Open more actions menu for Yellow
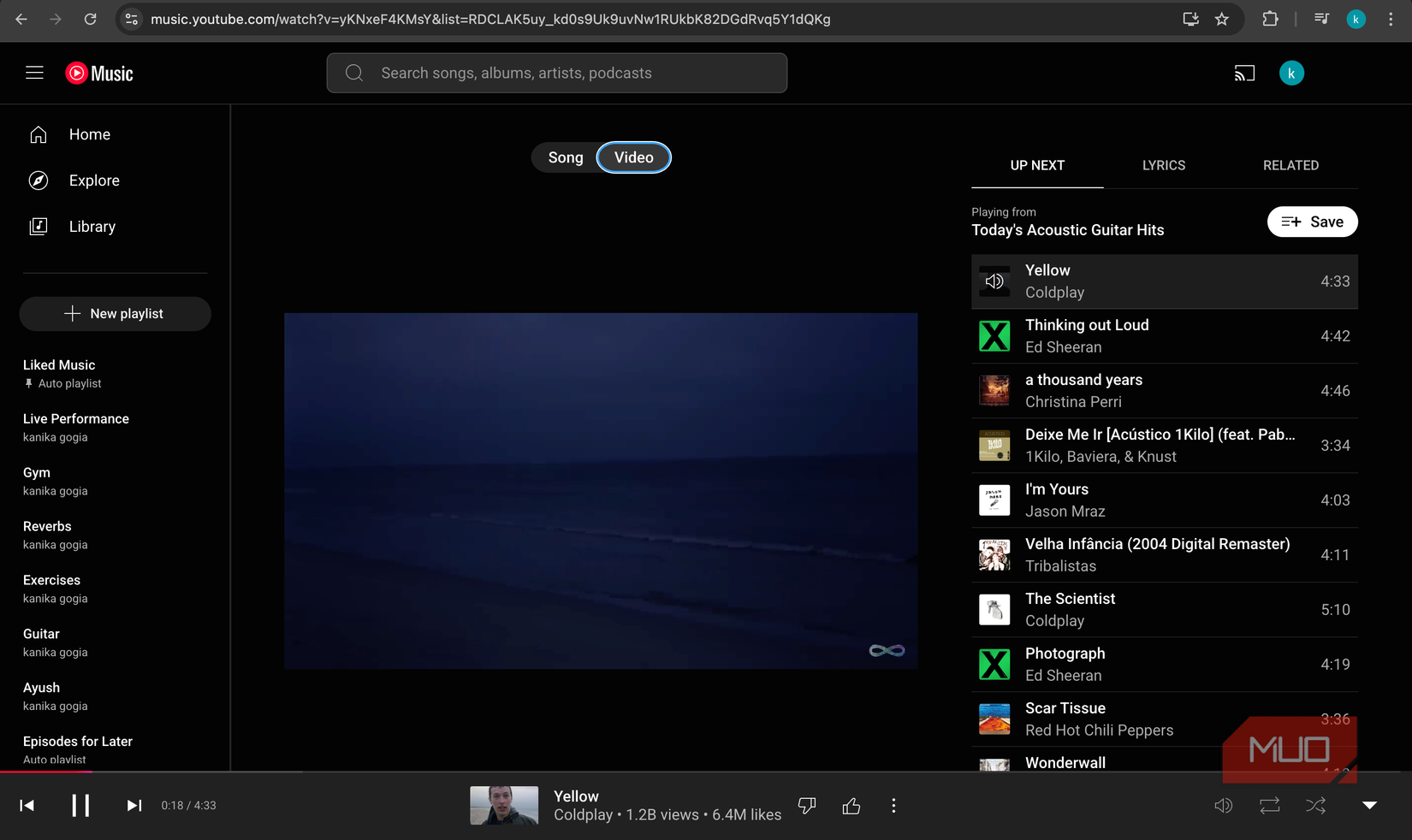 tap(893, 806)
